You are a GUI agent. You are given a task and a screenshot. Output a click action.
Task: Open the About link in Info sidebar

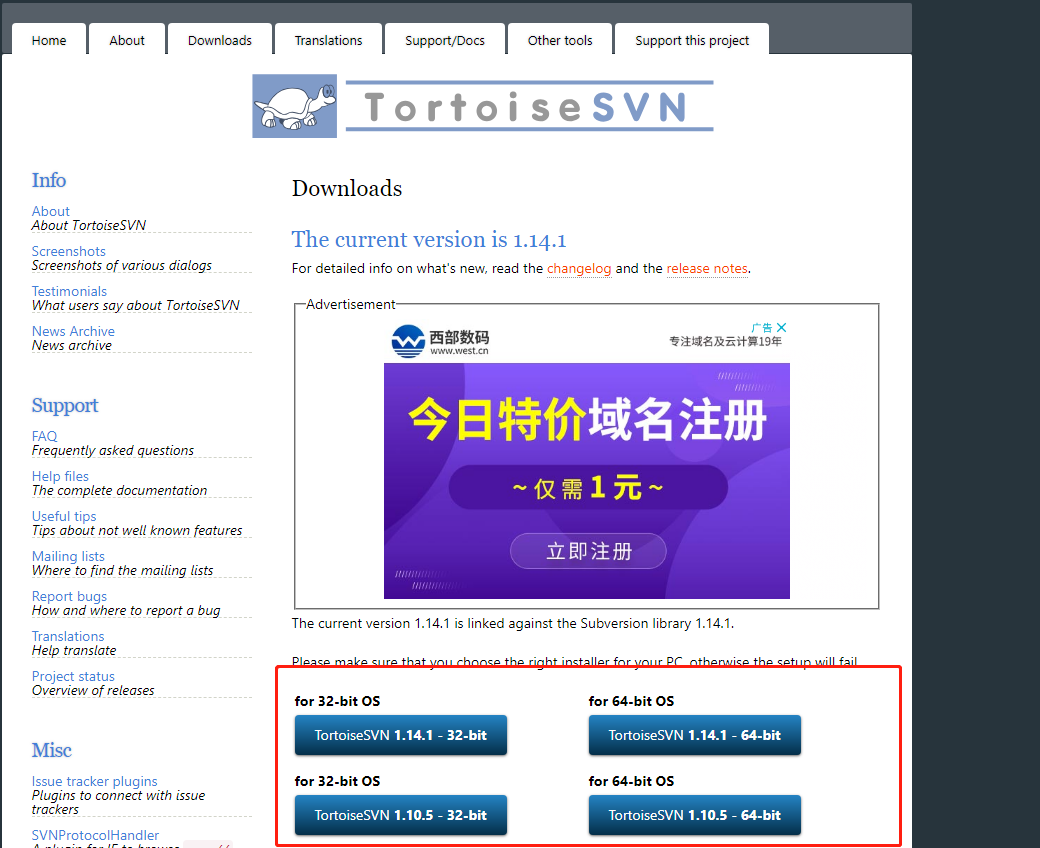pyautogui.click(x=50, y=211)
